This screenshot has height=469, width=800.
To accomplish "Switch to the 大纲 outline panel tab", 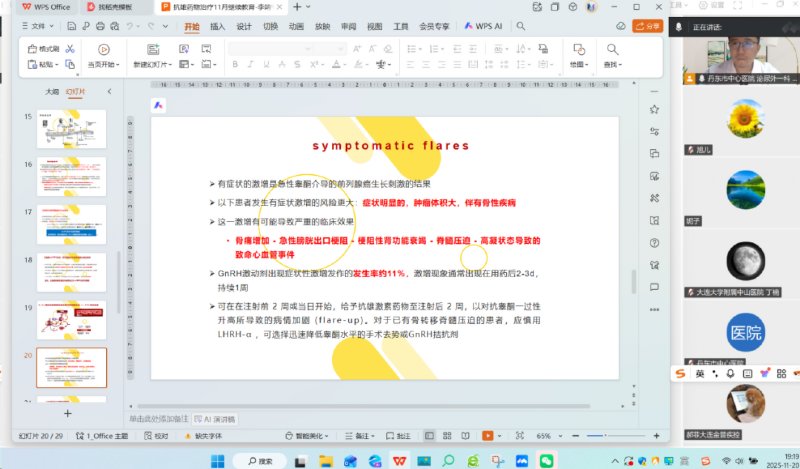I will 51,91.
